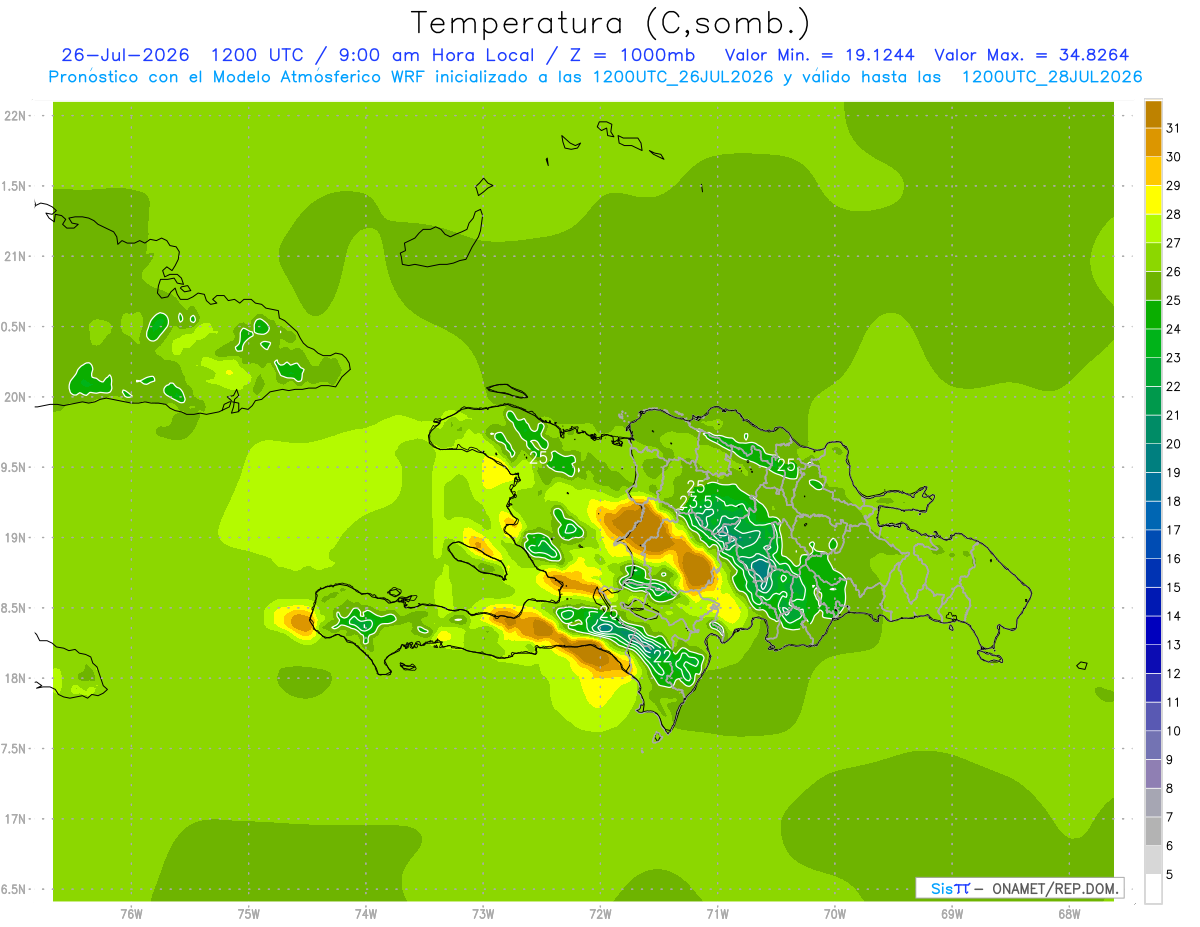Select the date text "26-Jul-2026"
The width and height of the screenshot is (1200, 927).
(x=124, y=55)
